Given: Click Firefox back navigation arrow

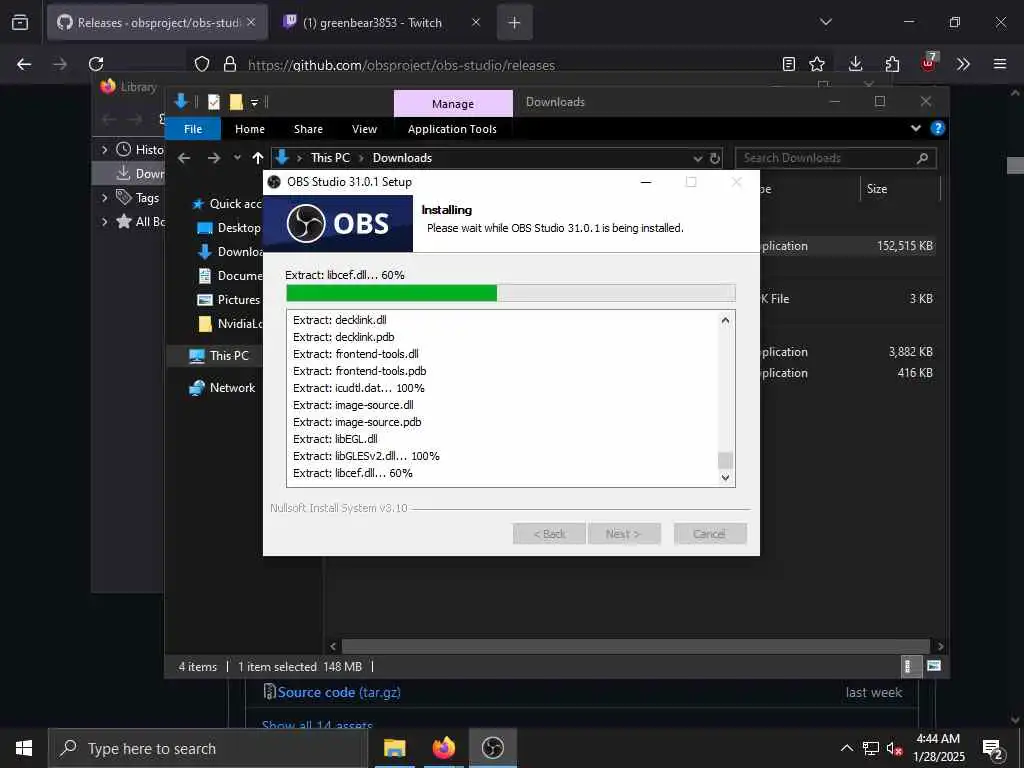Looking at the screenshot, I should pyautogui.click(x=24, y=64).
